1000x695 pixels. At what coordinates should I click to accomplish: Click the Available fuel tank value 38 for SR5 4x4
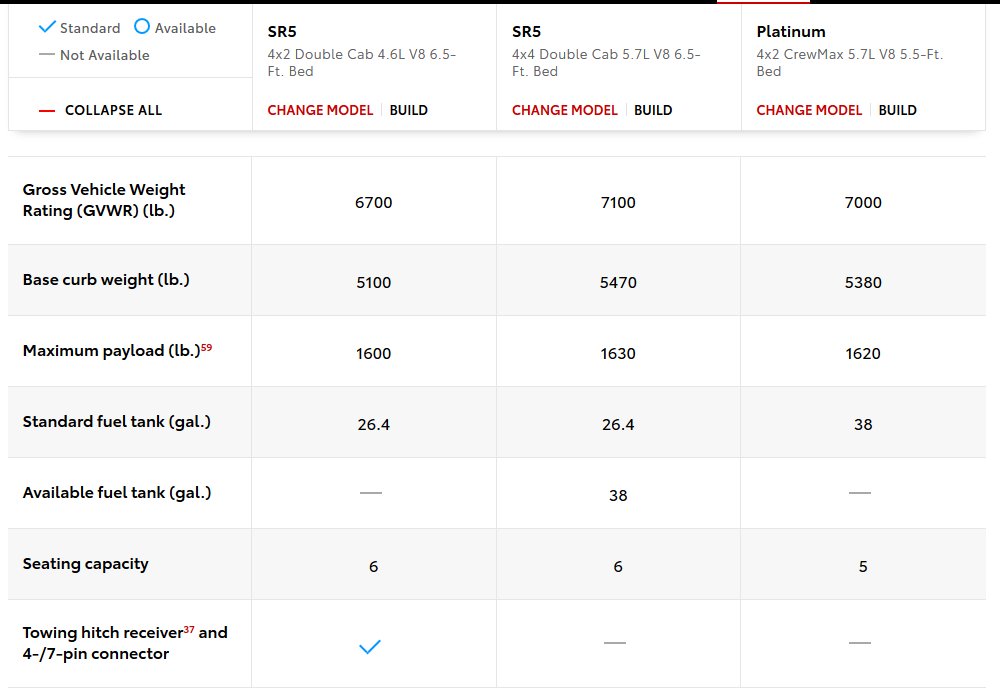click(x=618, y=495)
